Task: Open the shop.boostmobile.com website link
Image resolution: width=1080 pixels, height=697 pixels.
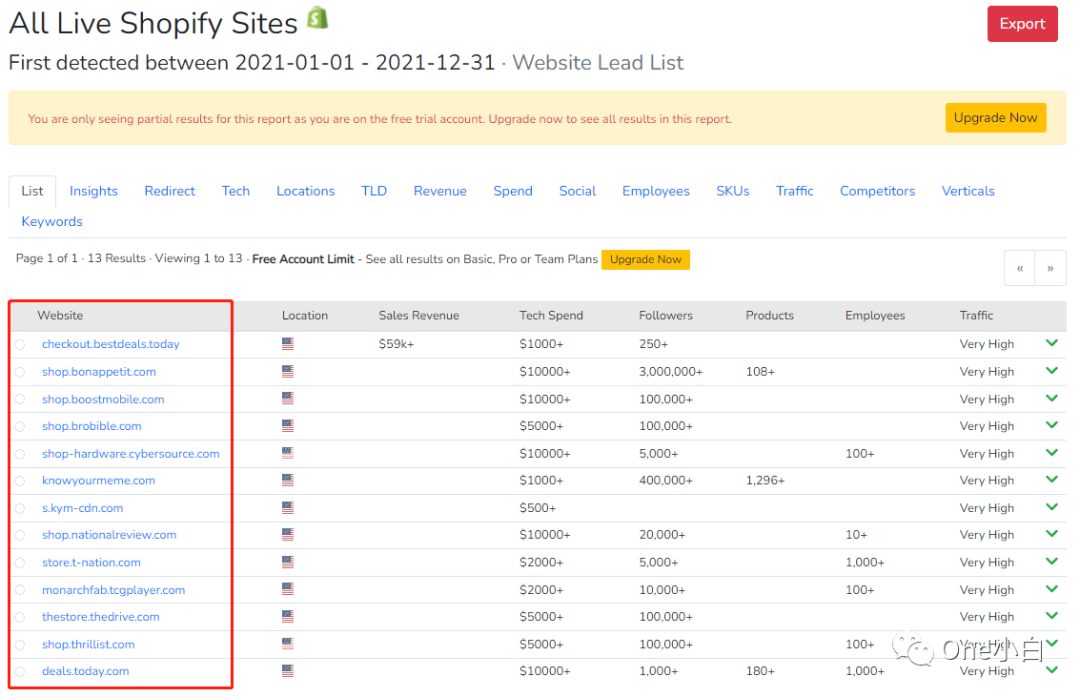Action: point(103,399)
